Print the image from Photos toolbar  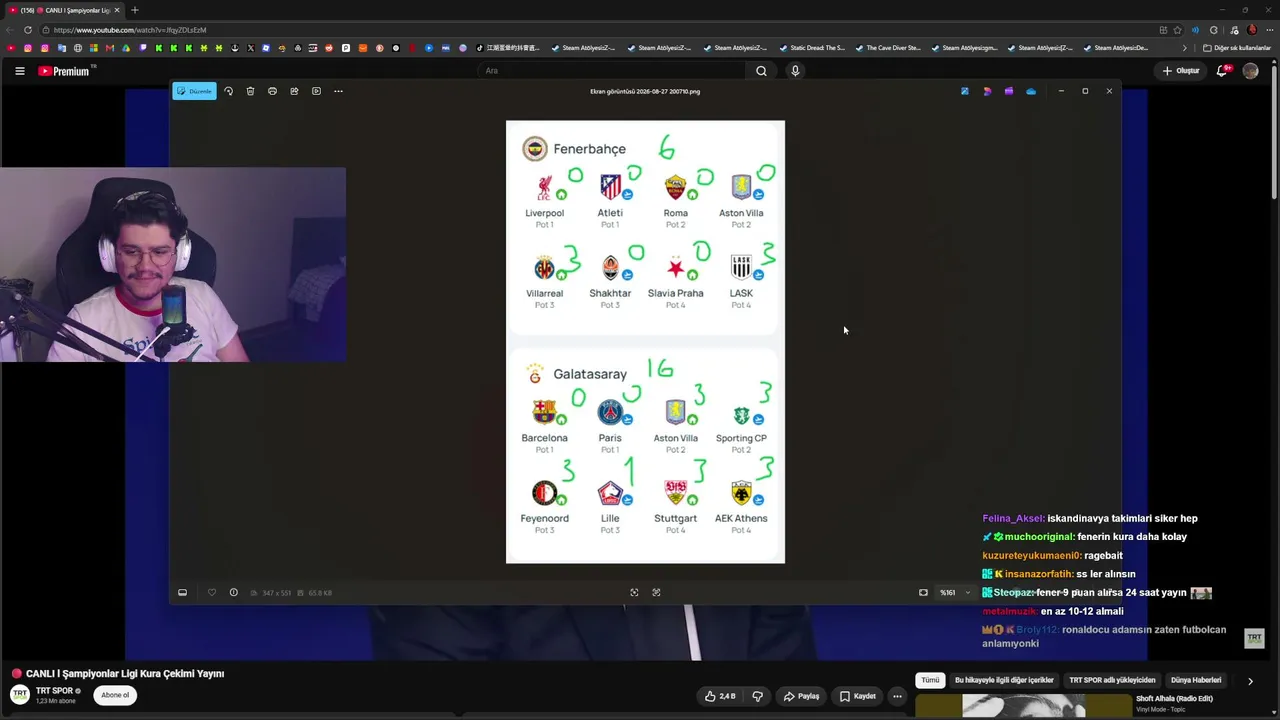272,91
